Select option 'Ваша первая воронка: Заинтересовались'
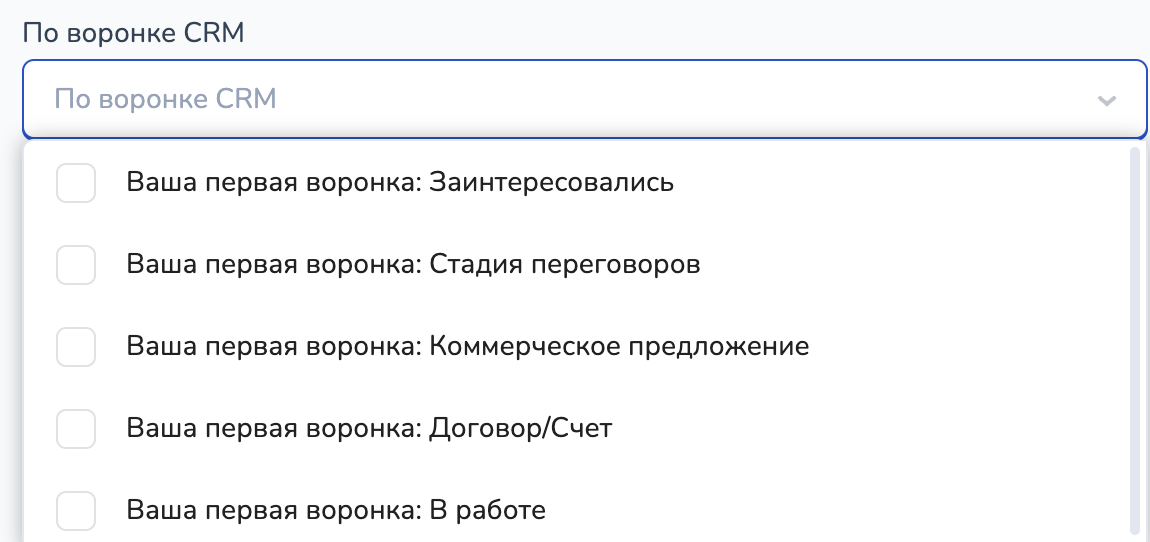Viewport: 1150px width, 542px height. click(400, 184)
